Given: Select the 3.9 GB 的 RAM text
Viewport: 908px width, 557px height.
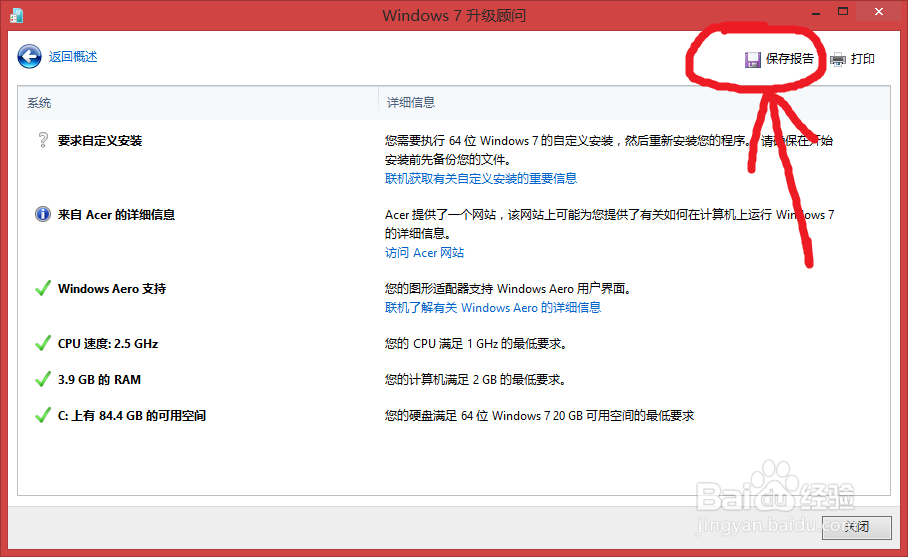Looking at the screenshot, I should click(99, 380).
